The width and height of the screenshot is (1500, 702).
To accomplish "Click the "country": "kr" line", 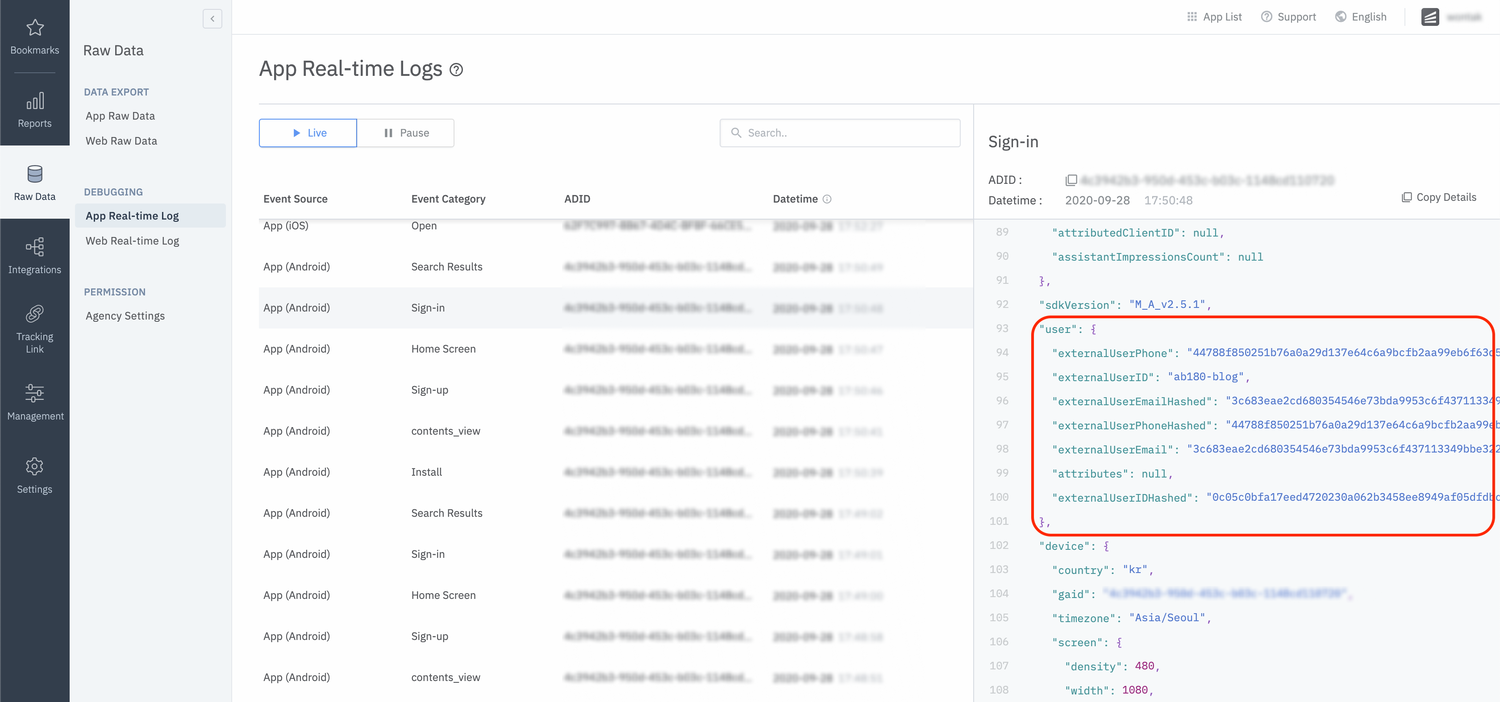I will point(1103,570).
